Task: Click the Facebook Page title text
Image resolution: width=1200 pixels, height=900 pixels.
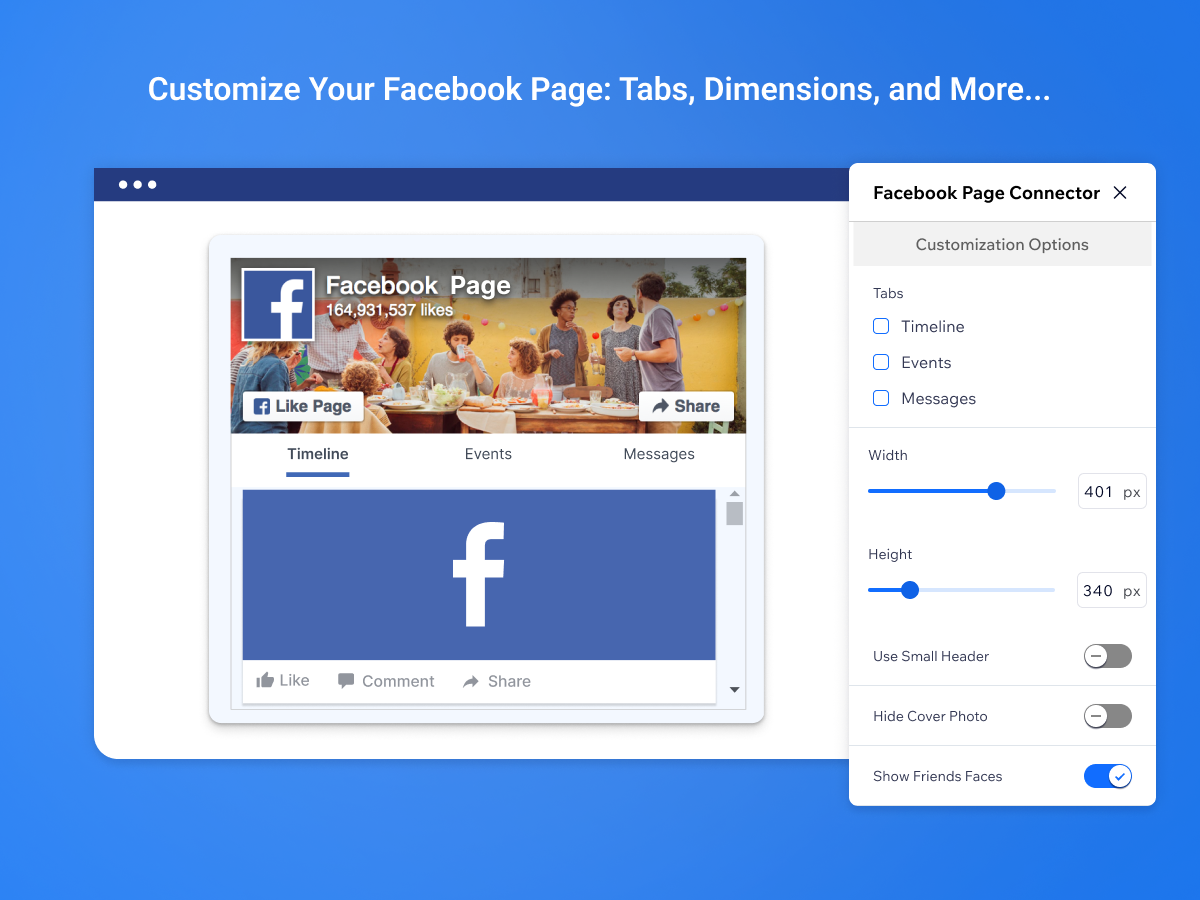Action: coord(418,286)
